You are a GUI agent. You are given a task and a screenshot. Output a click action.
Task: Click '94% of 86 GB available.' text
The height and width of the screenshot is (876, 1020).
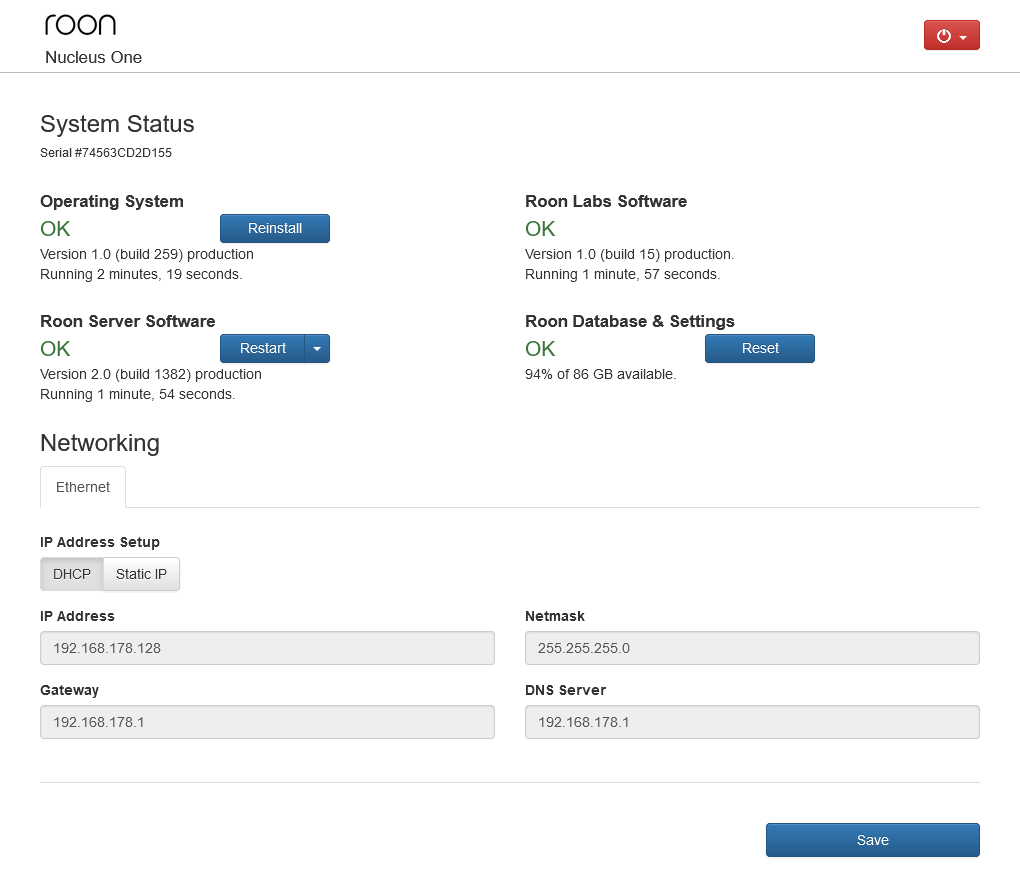pyautogui.click(x=600, y=375)
